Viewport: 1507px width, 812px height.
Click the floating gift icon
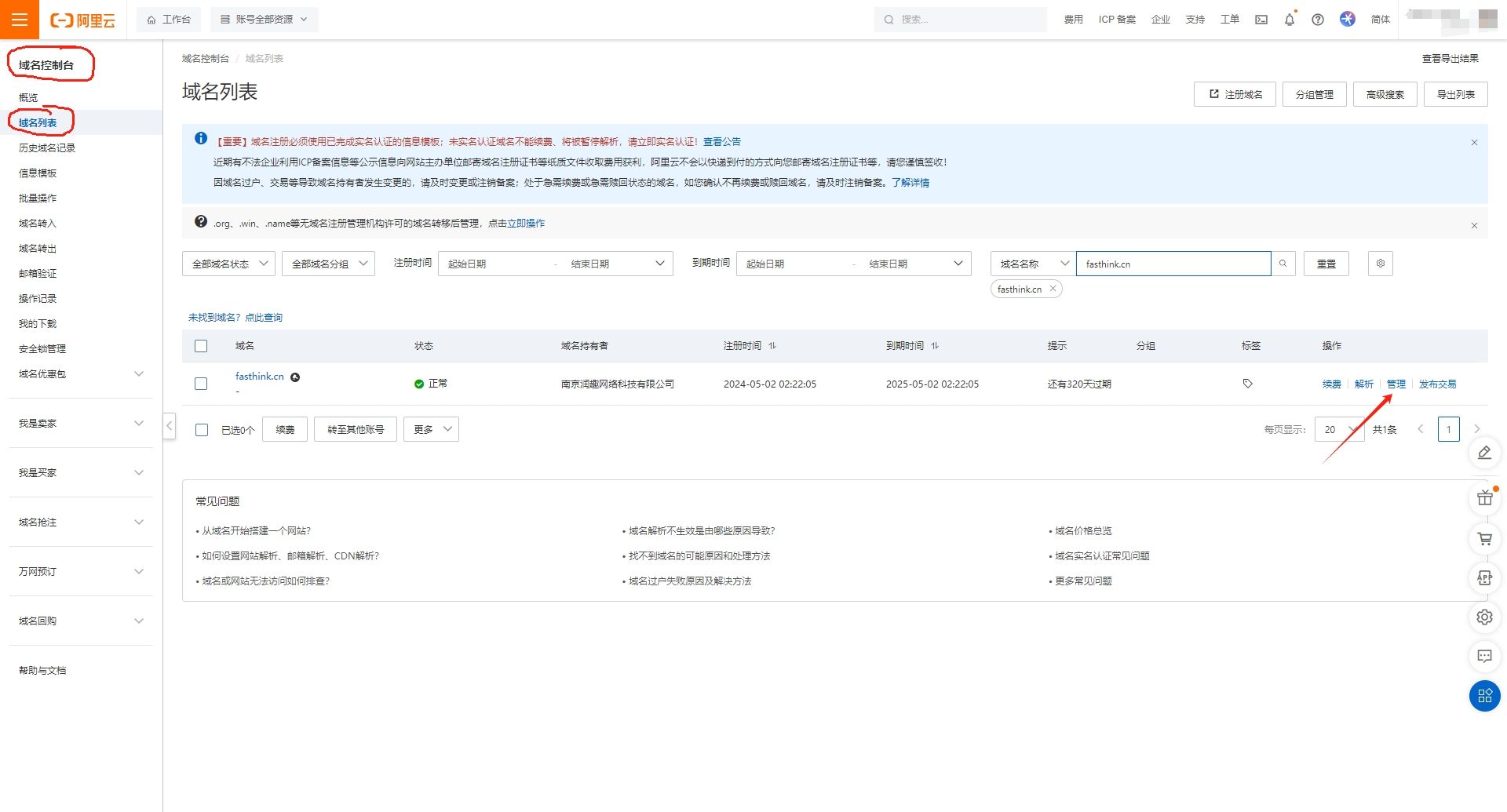pos(1484,498)
